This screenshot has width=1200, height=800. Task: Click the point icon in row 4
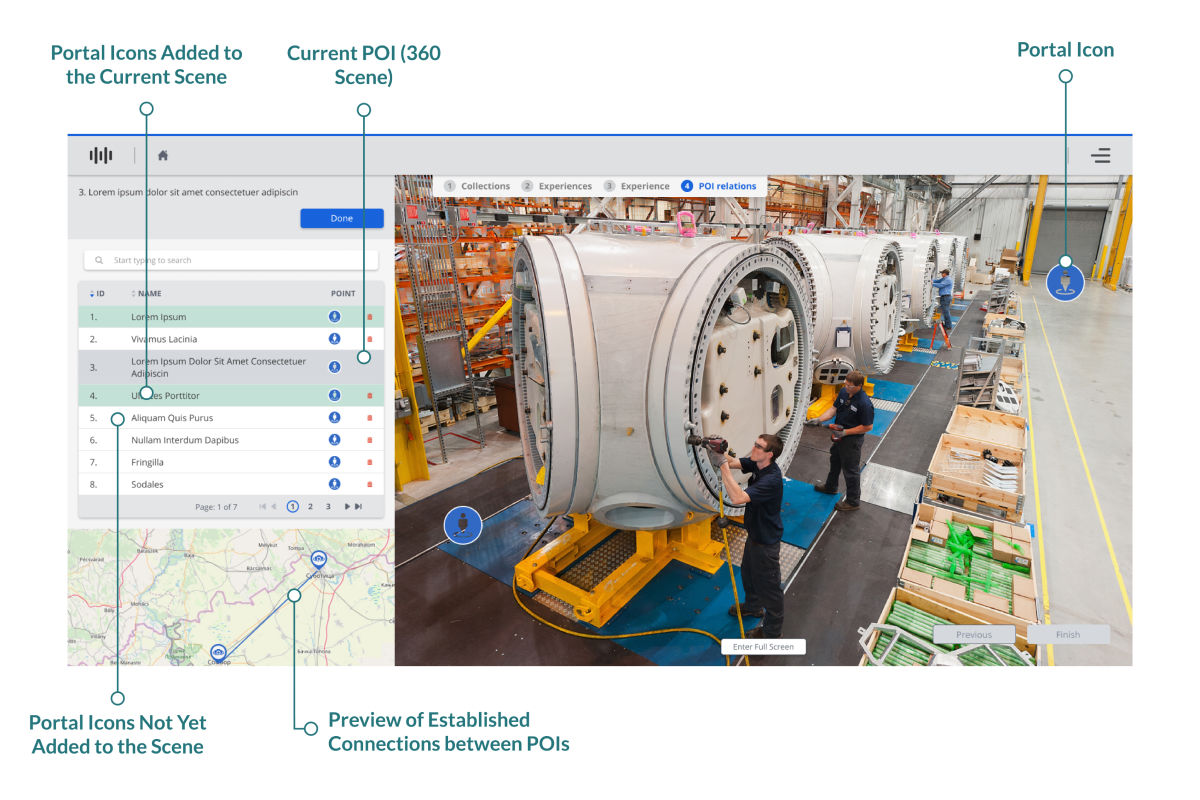click(x=334, y=396)
